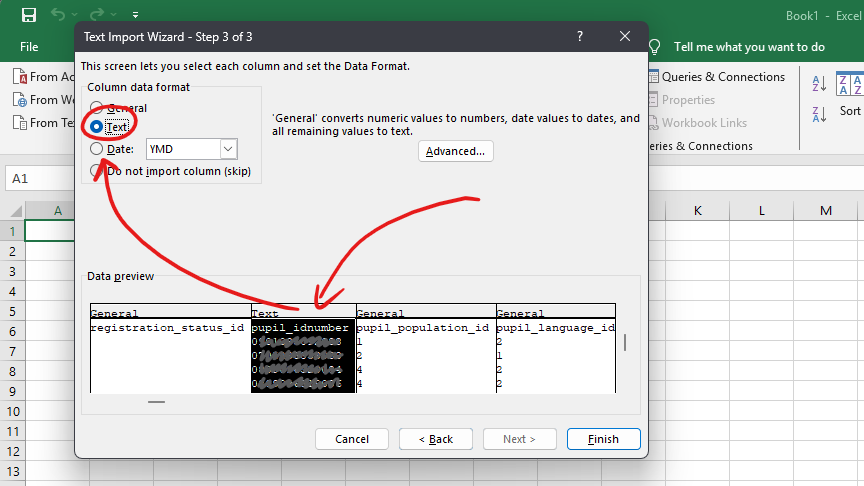The width and height of the screenshot is (864, 486).
Task: Click the Finish button
Action: [603, 439]
